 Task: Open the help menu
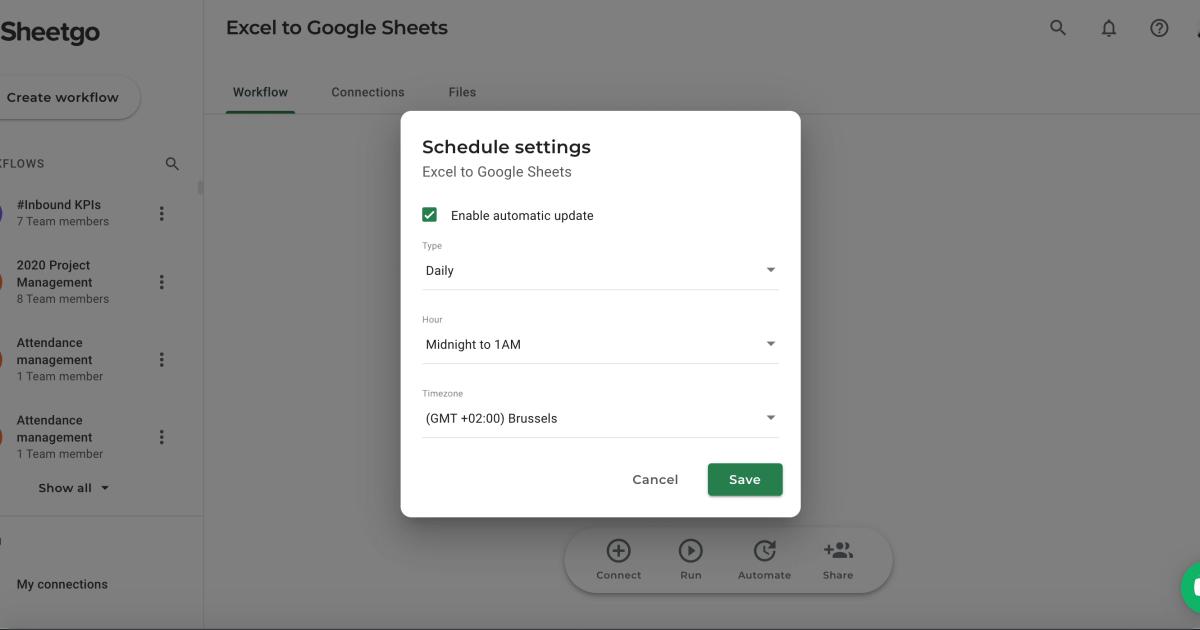click(1158, 27)
